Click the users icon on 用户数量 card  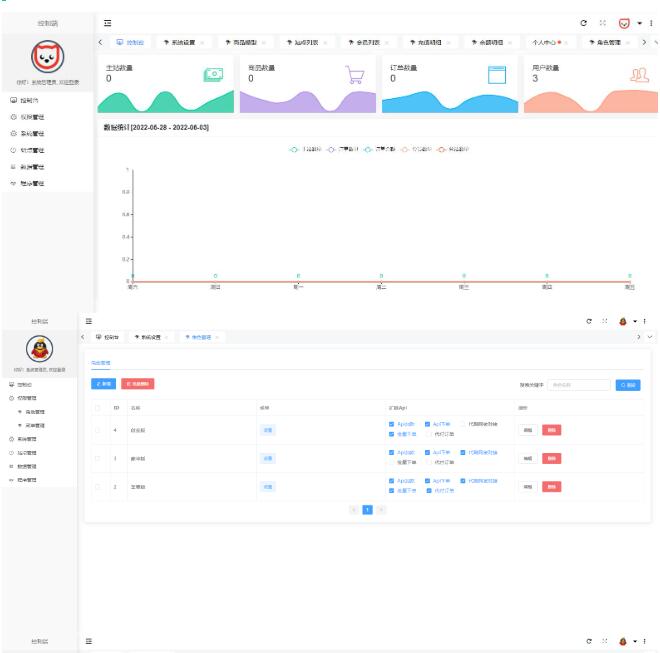(640, 75)
